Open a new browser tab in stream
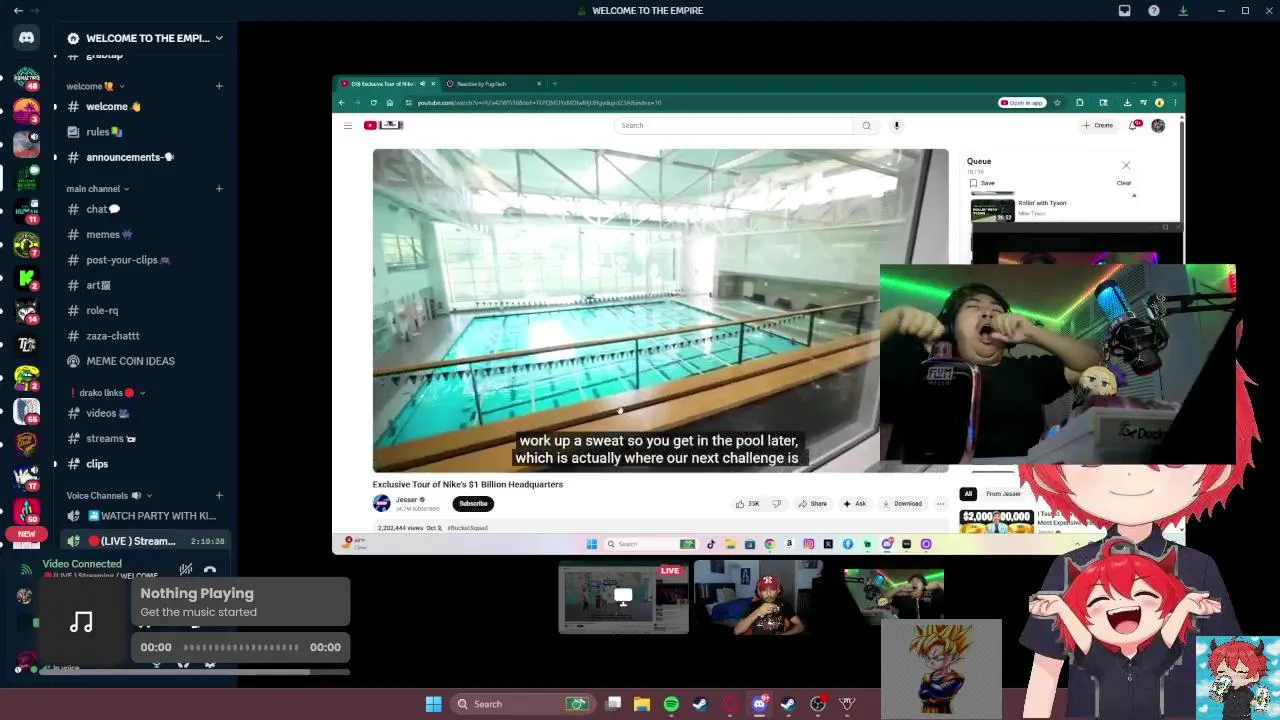 coord(555,84)
